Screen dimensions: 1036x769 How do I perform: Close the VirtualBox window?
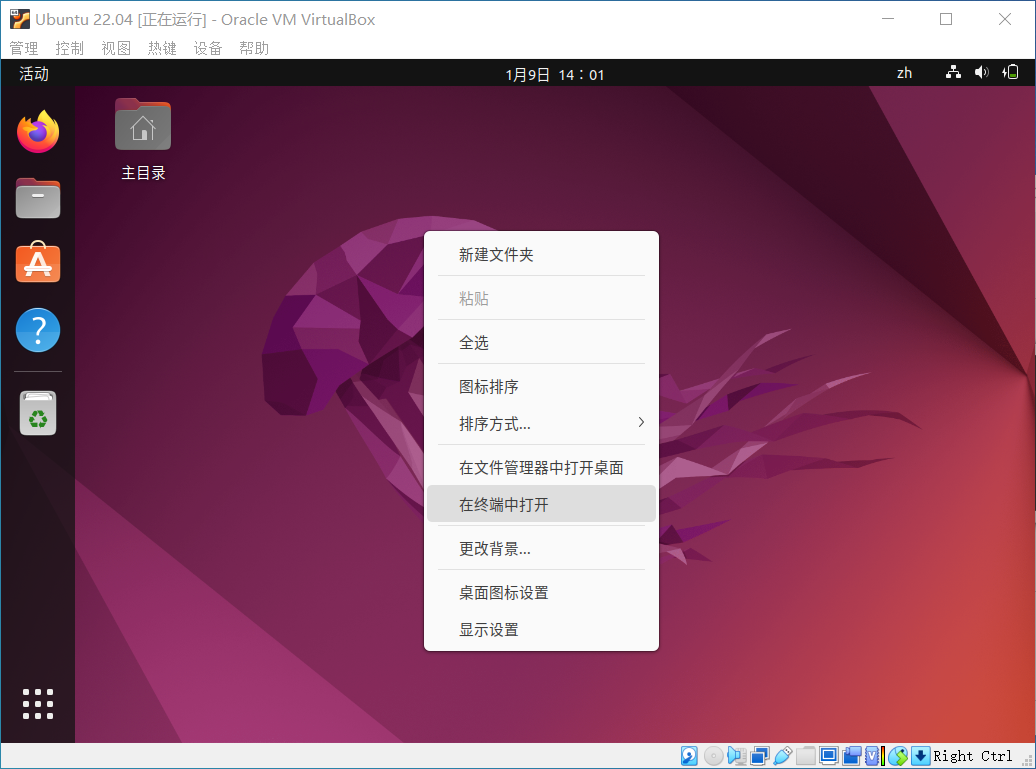(1005, 19)
